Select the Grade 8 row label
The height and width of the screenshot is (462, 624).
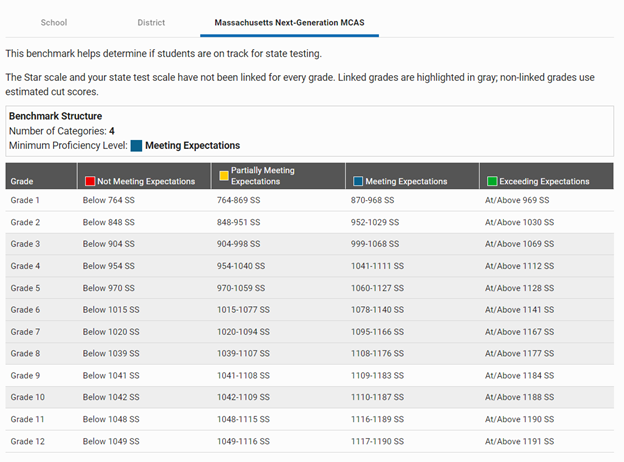(x=25, y=353)
